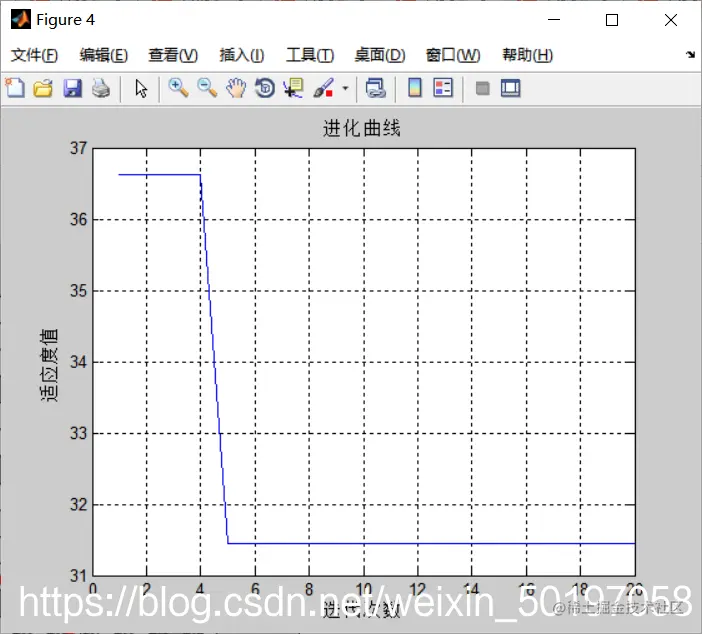This screenshot has height=634, width=702.
Task: Click the y-axis tick label 36
Action: pos(78,219)
